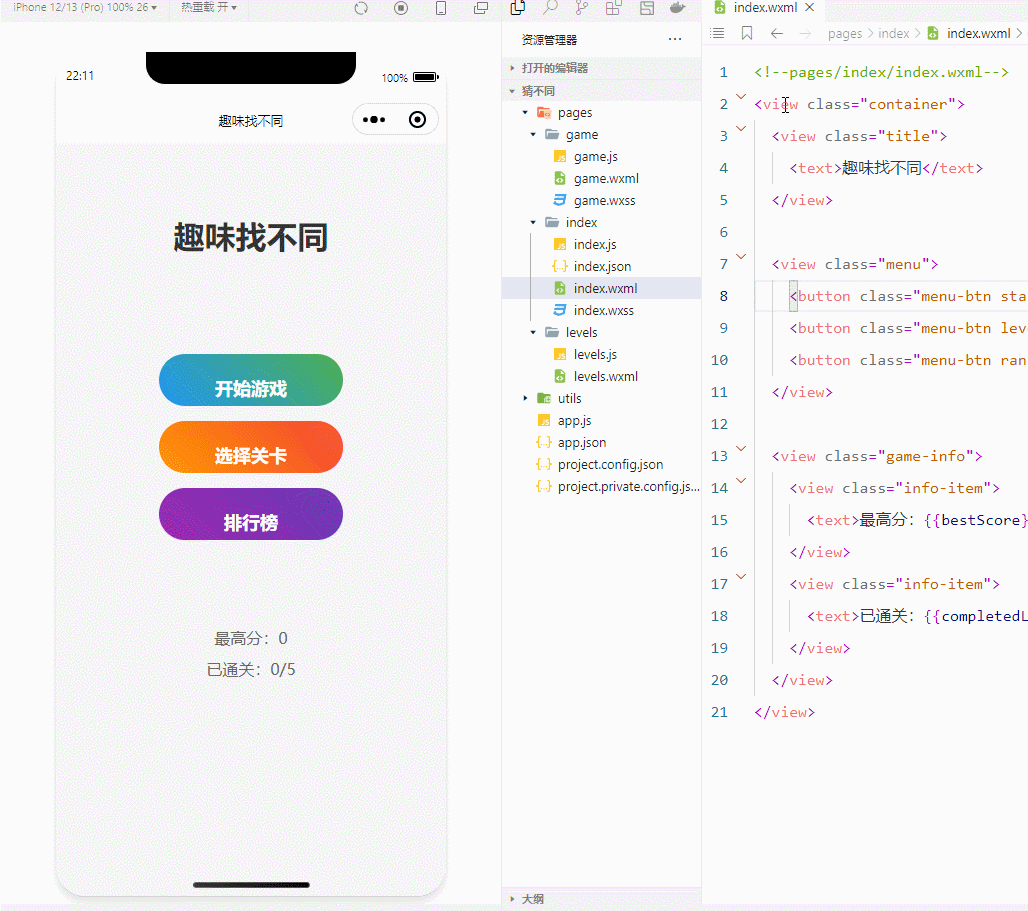Click the simulator capsule close circle button
This screenshot has height=911, width=1028.
coord(417,120)
